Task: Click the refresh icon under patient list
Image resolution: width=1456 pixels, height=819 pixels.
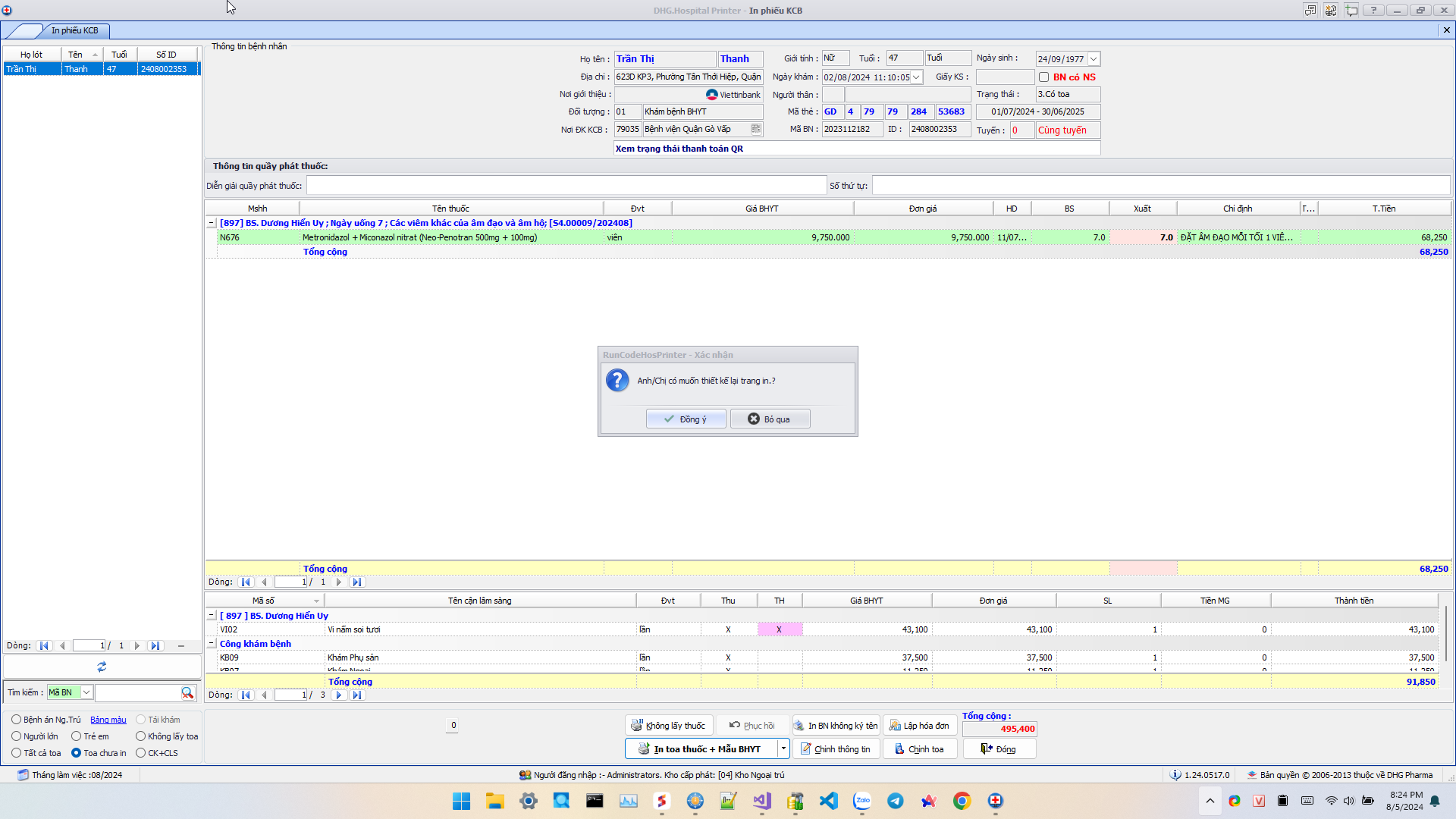Action: pos(102,667)
